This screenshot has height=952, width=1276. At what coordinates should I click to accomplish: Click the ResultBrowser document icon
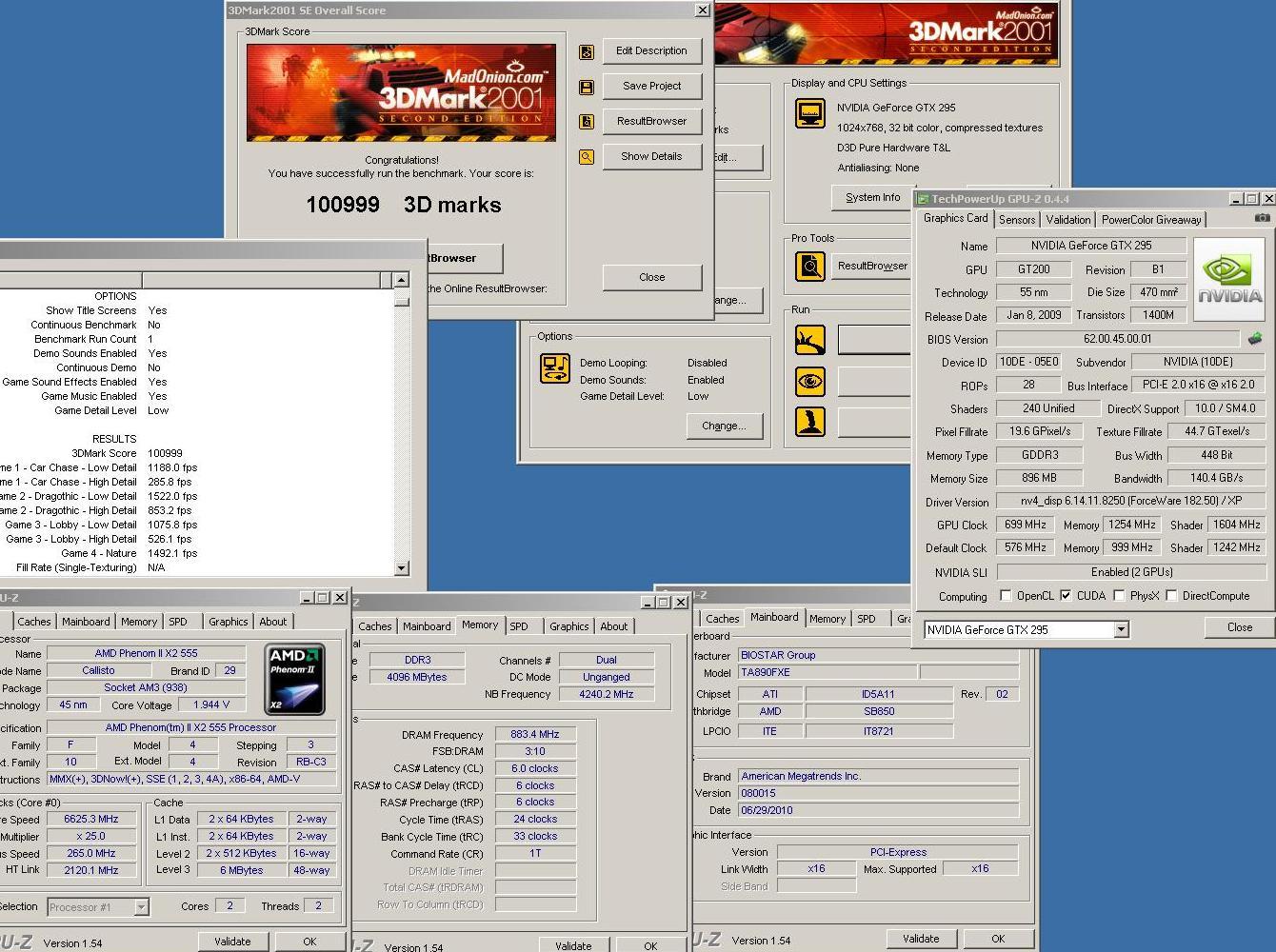(x=587, y=122)
